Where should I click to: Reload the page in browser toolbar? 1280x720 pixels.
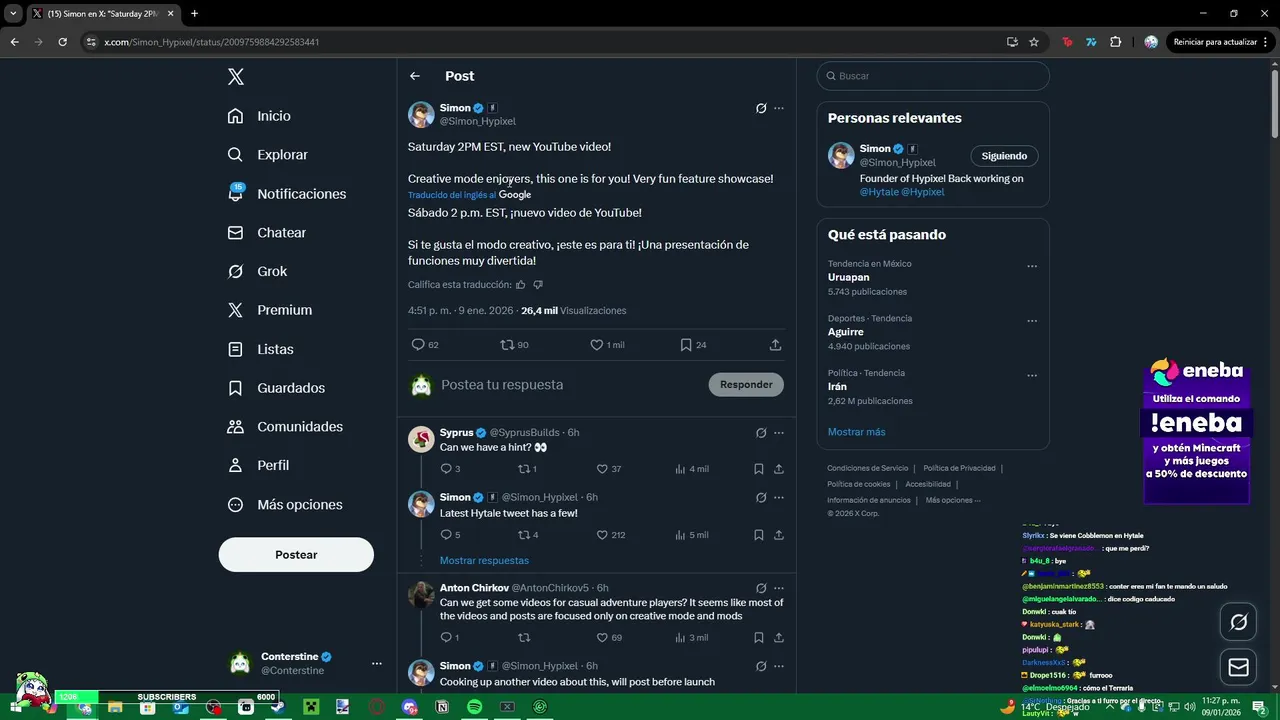click(x=62, y=42)
